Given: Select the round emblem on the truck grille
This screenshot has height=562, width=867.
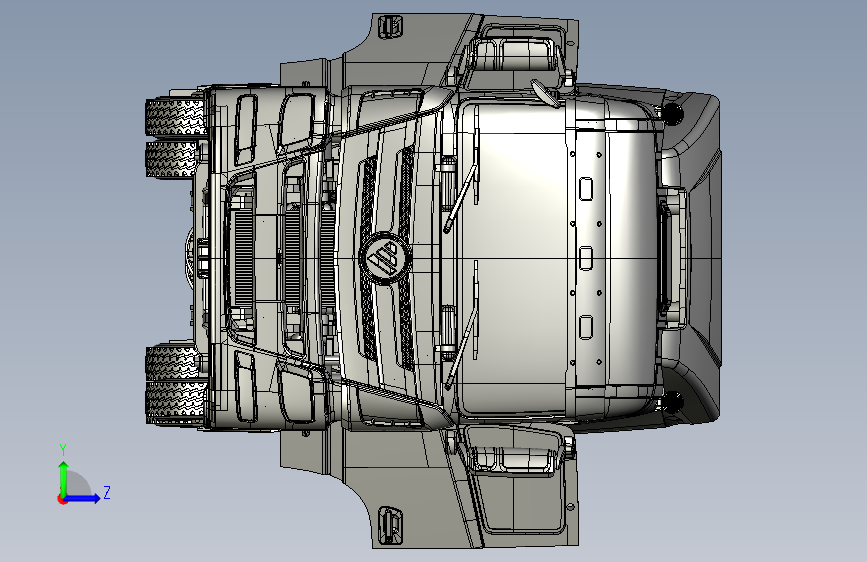Looking at the screenshot, I should coord(385,258).
